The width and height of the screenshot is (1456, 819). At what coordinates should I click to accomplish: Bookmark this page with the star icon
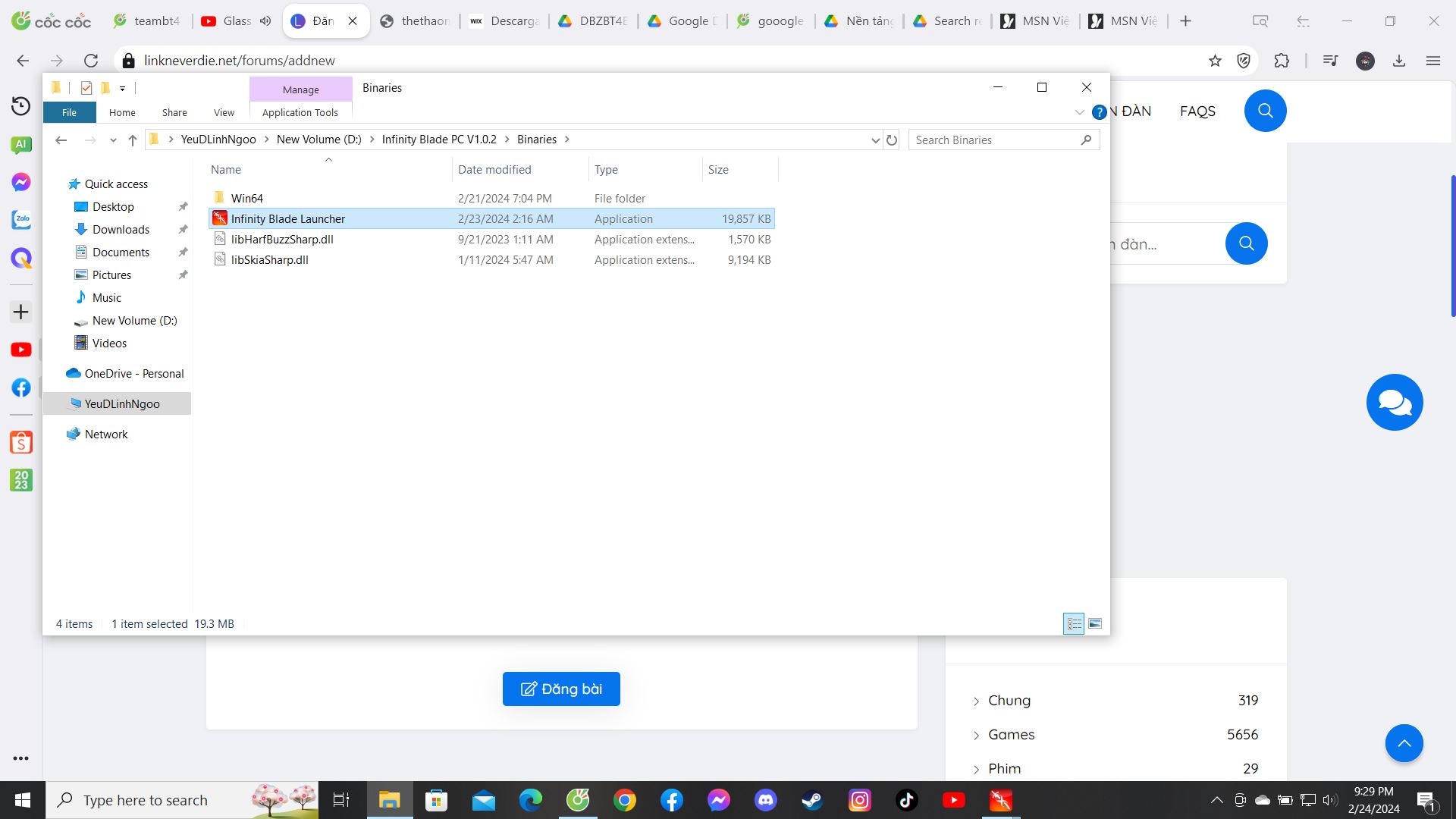click(1215, 61)
